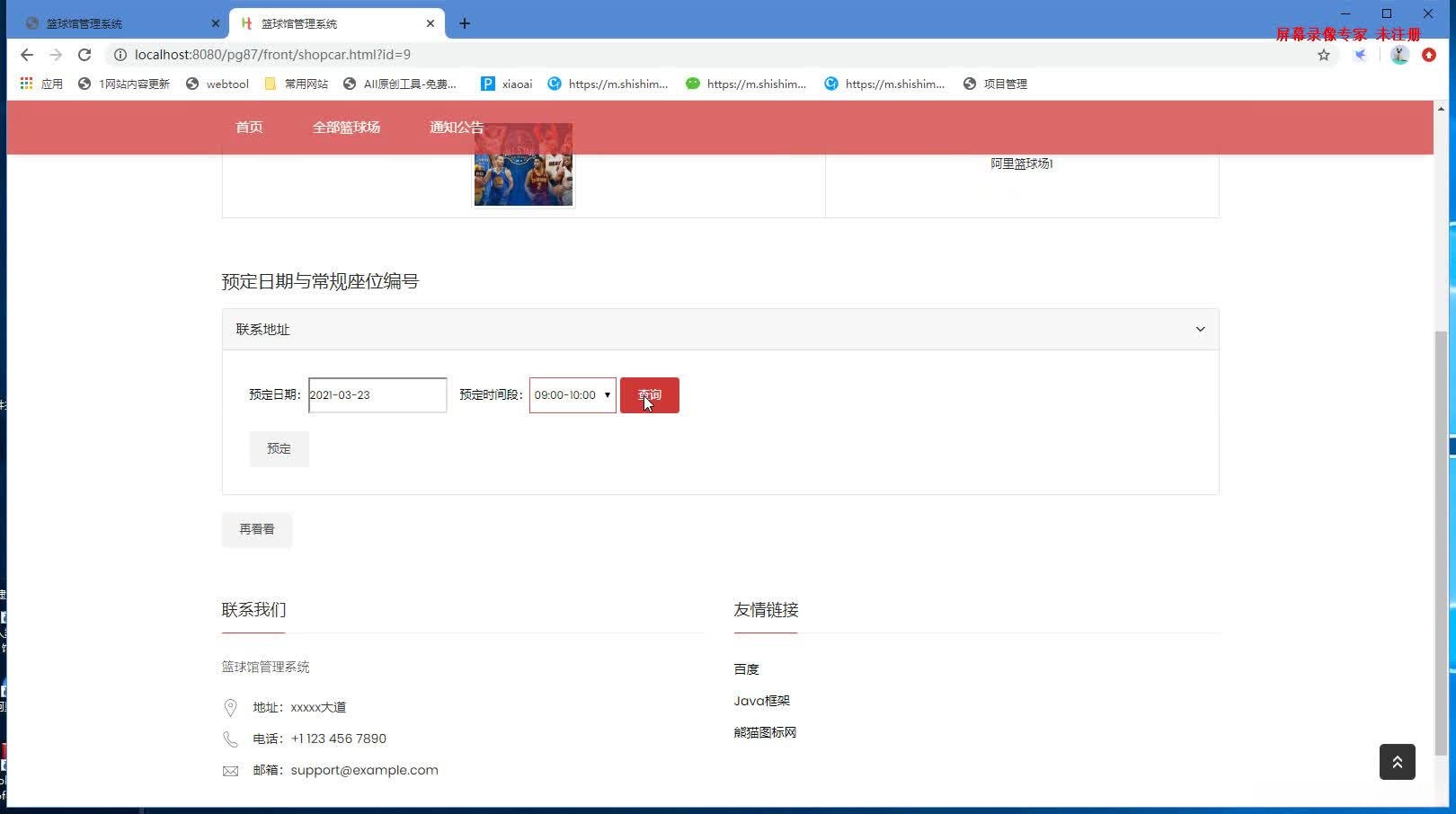The image size is (1456, 814).
Task: Click the 预定 reservation button
Action: pyautogui.click(x=279, y=448)
